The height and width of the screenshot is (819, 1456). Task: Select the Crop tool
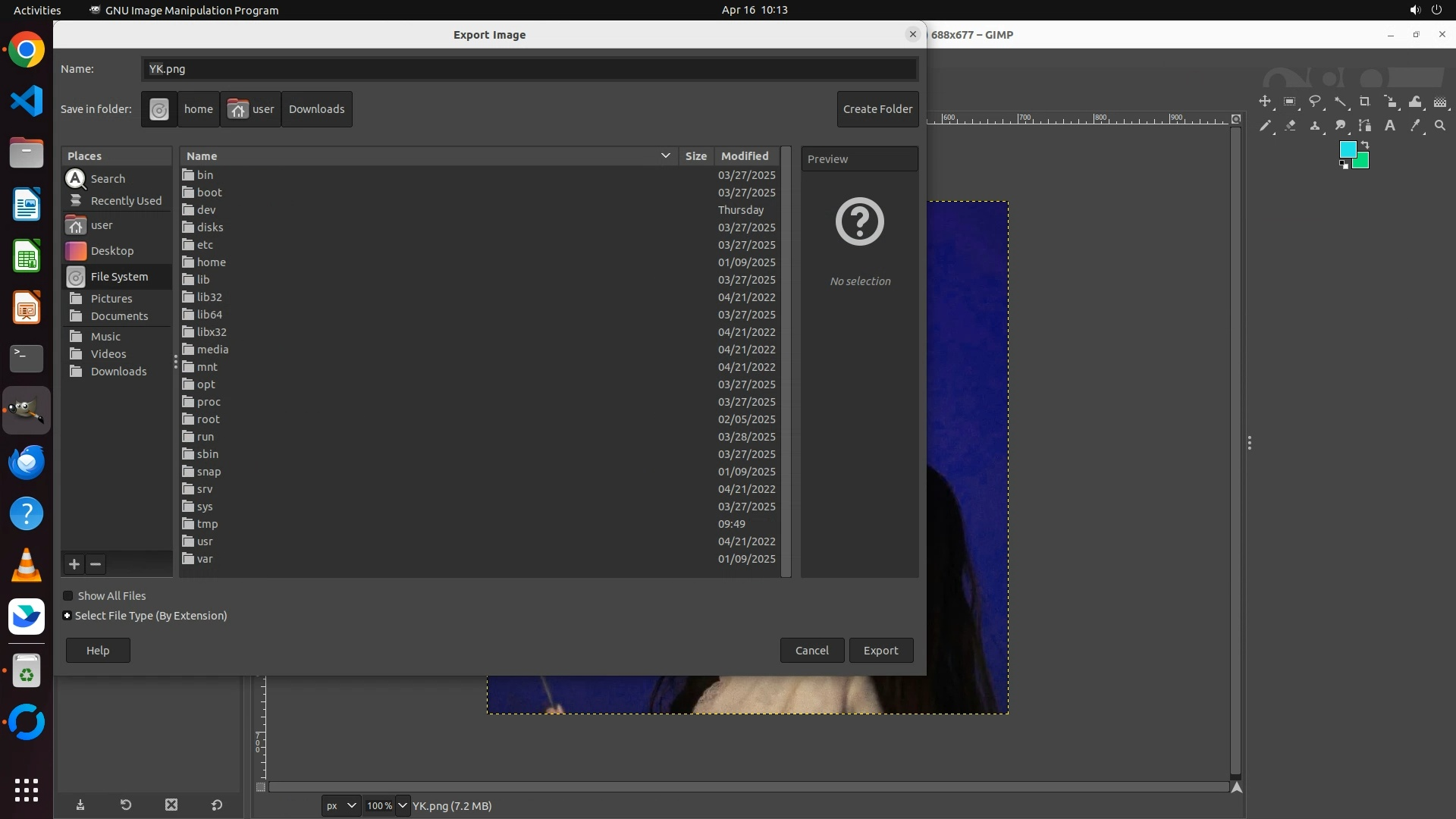point(1365,102)
